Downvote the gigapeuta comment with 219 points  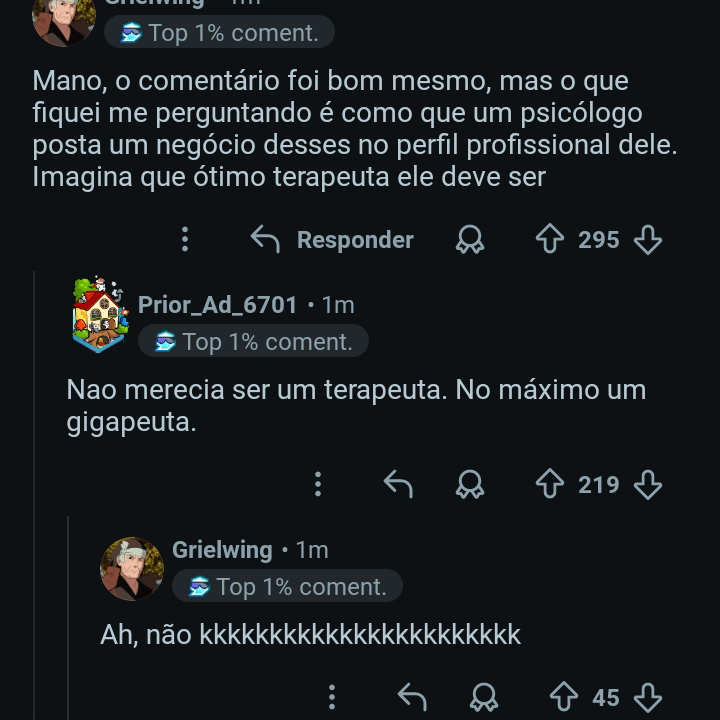[648, 485]
